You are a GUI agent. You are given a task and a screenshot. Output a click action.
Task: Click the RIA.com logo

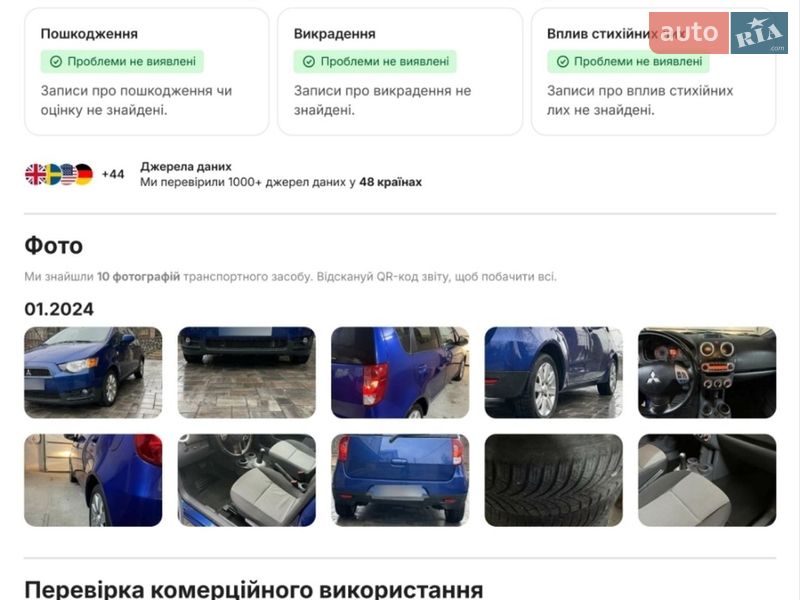tap(759, 33)
